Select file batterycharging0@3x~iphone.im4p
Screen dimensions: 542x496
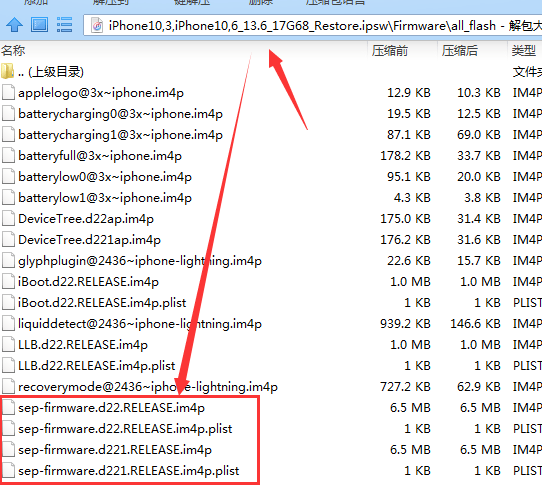click(121, 114)
